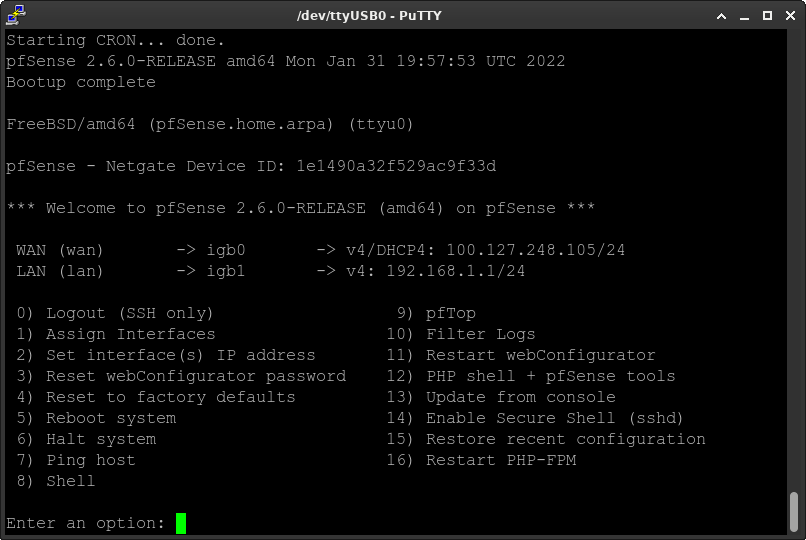Click option '4) Reset to factory defaults'

pyautogui.click(x=156, y=397)
